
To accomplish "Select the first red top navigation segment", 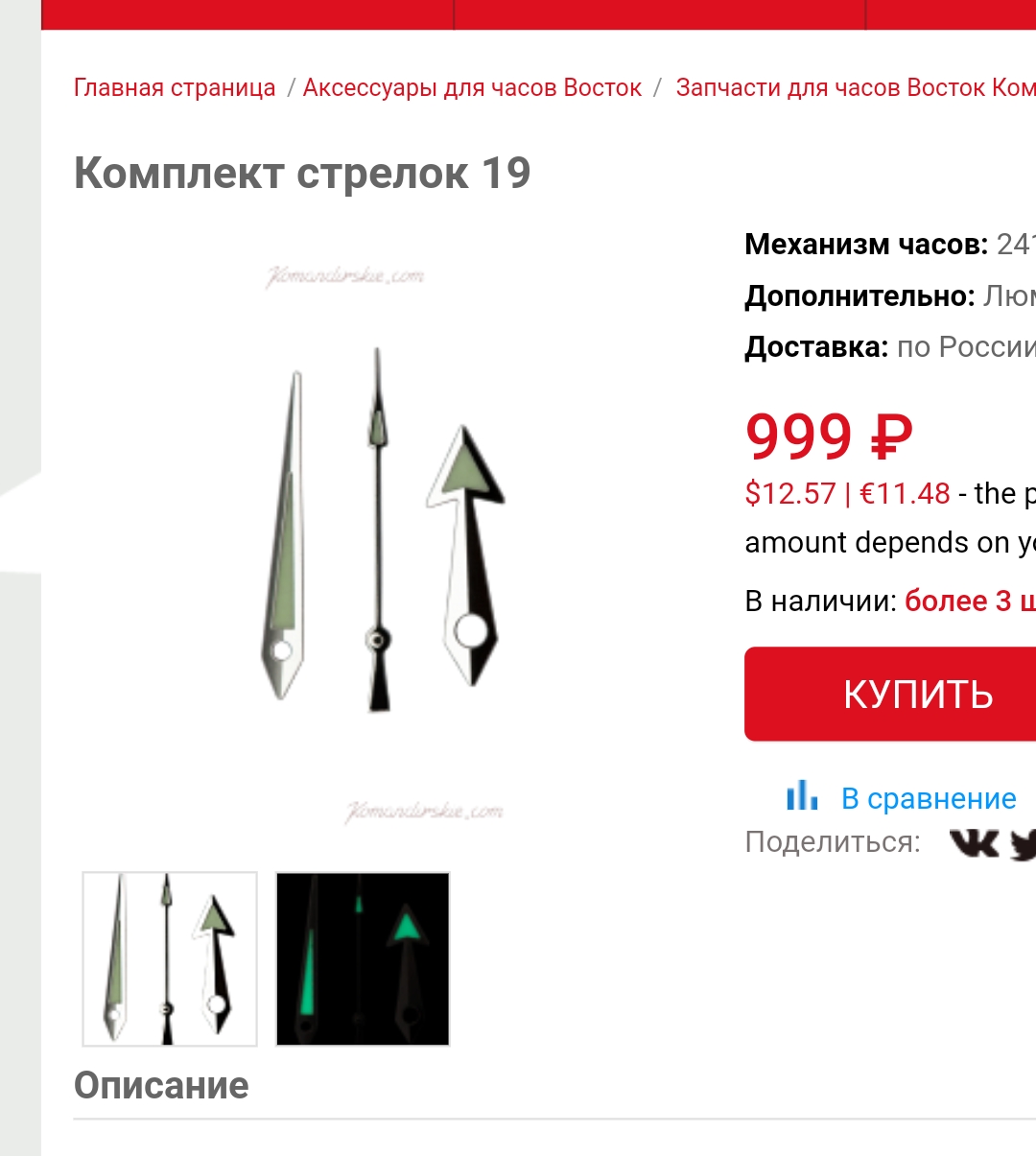I will pos(247,14).
